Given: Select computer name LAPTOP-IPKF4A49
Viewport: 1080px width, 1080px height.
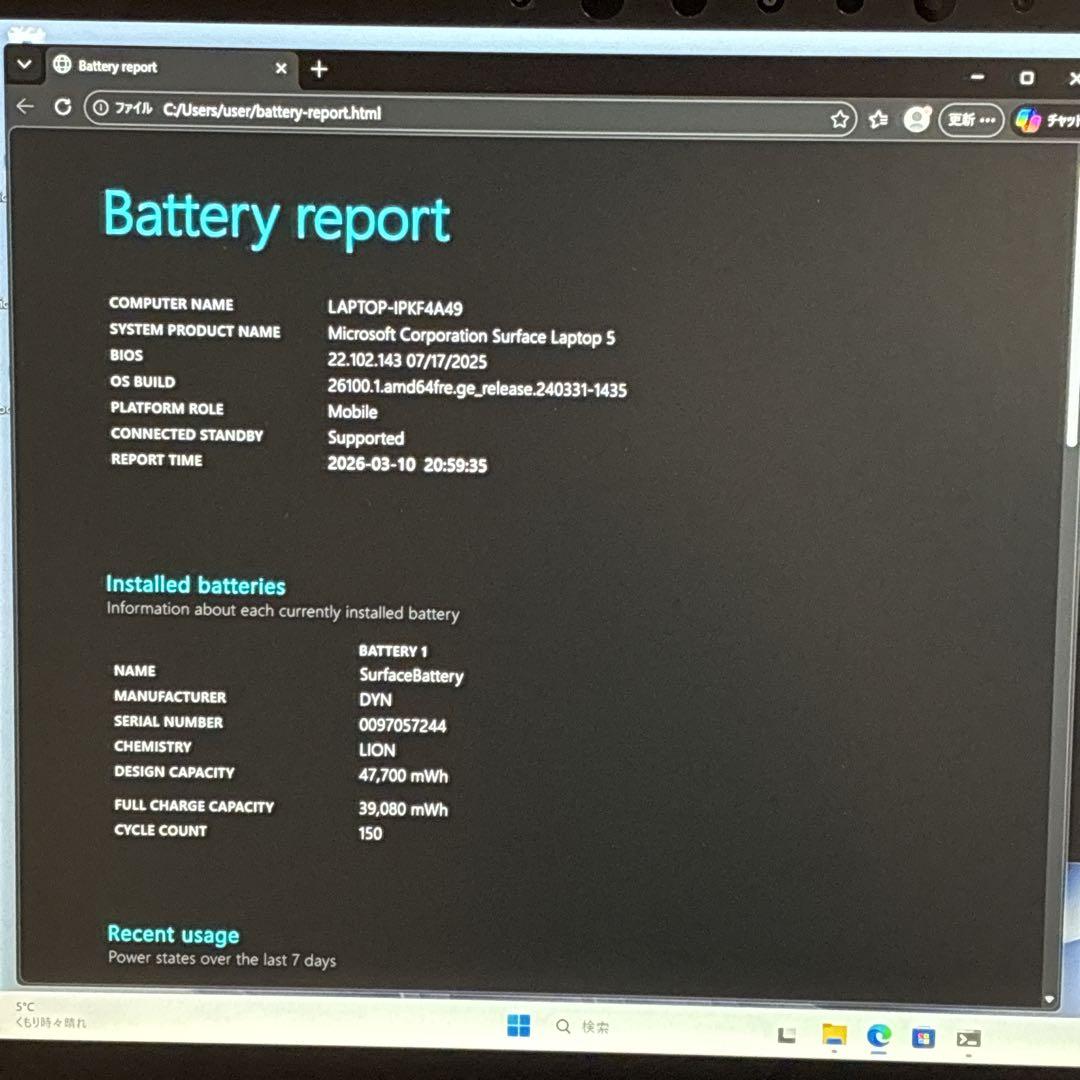Looking at the screenshot, I should click(395, 308).
